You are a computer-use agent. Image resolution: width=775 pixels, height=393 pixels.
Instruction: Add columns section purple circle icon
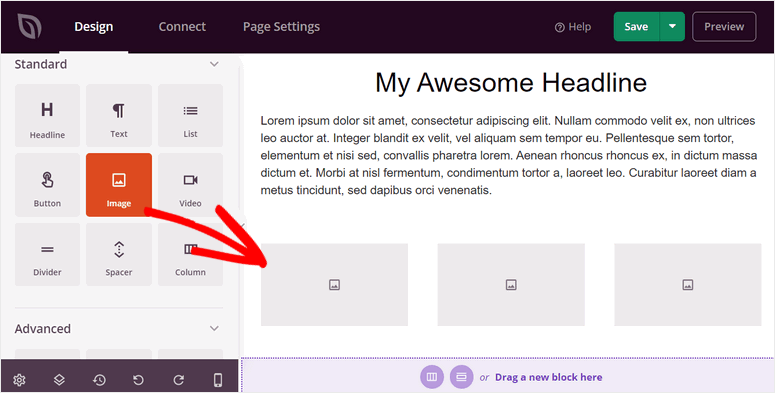432,377
